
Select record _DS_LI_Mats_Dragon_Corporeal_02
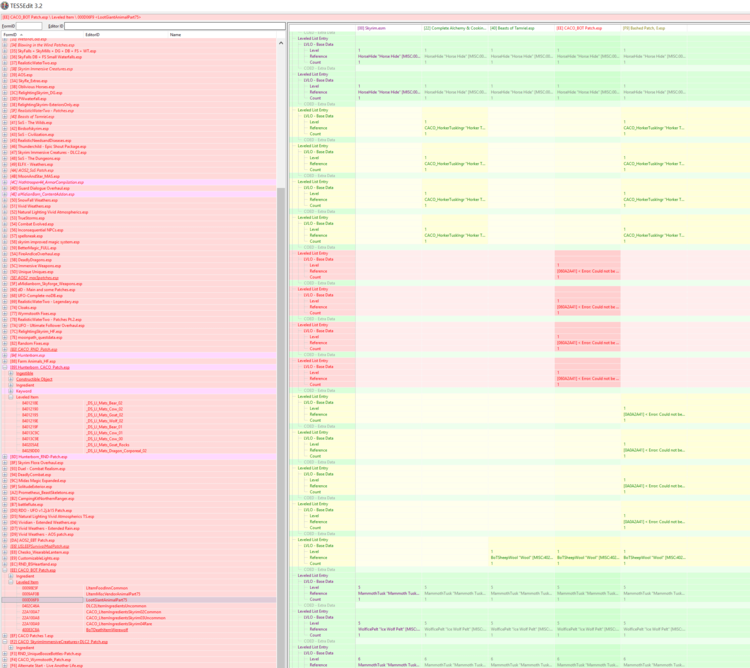(139, 451)
